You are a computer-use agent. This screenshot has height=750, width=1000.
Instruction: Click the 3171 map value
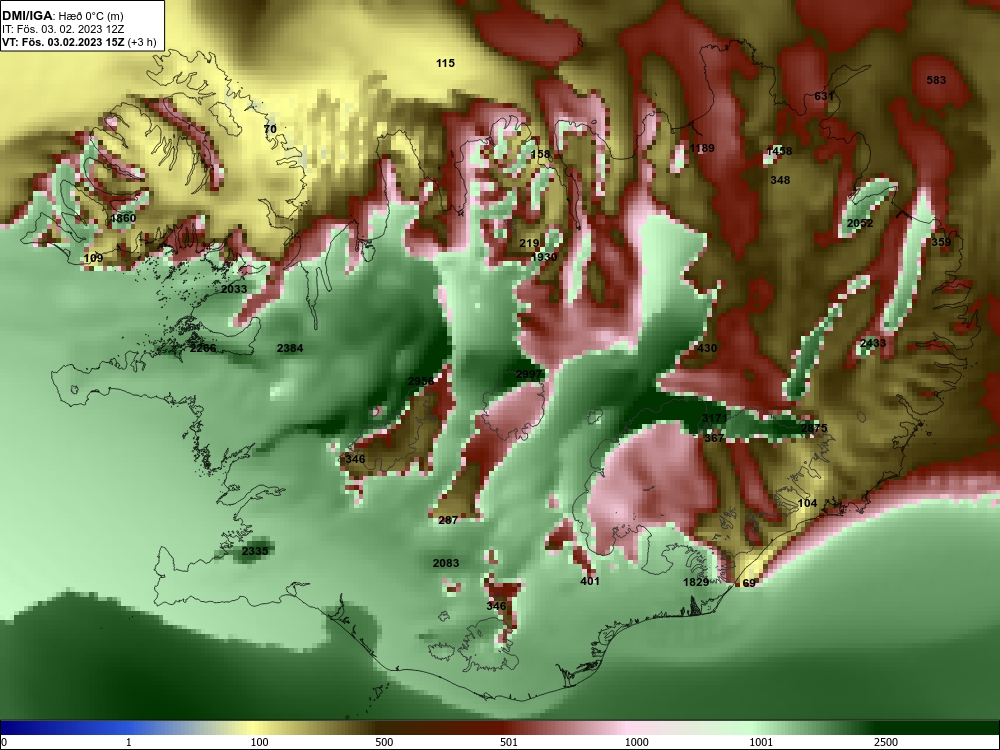coord(714,418)
